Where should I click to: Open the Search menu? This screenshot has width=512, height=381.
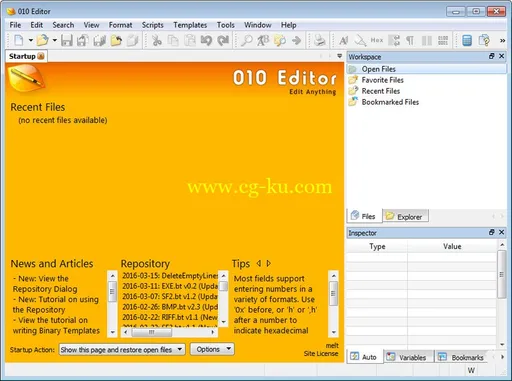coord(63,25)
